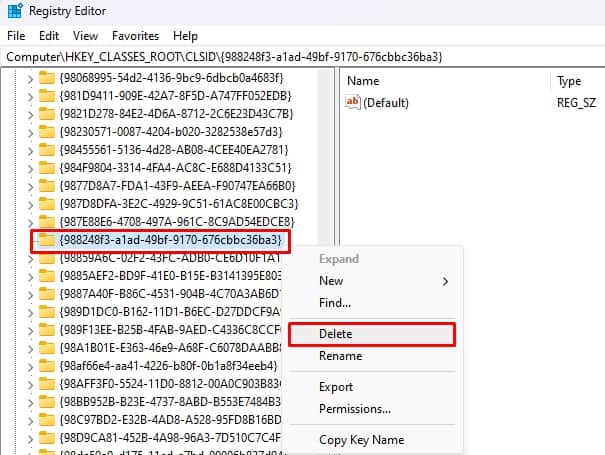Click folder icon of {9885AEF2-BD9F-41E0 key

click(x=47, y=276)
